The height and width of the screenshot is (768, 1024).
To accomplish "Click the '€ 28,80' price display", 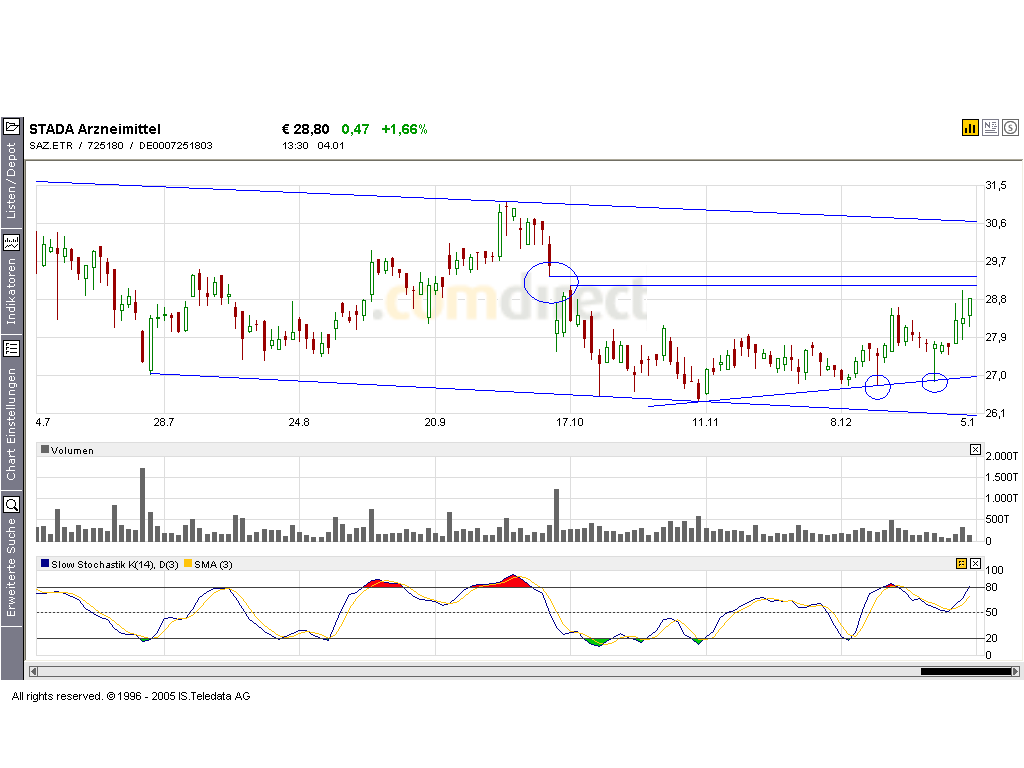I will pos(304,128).
